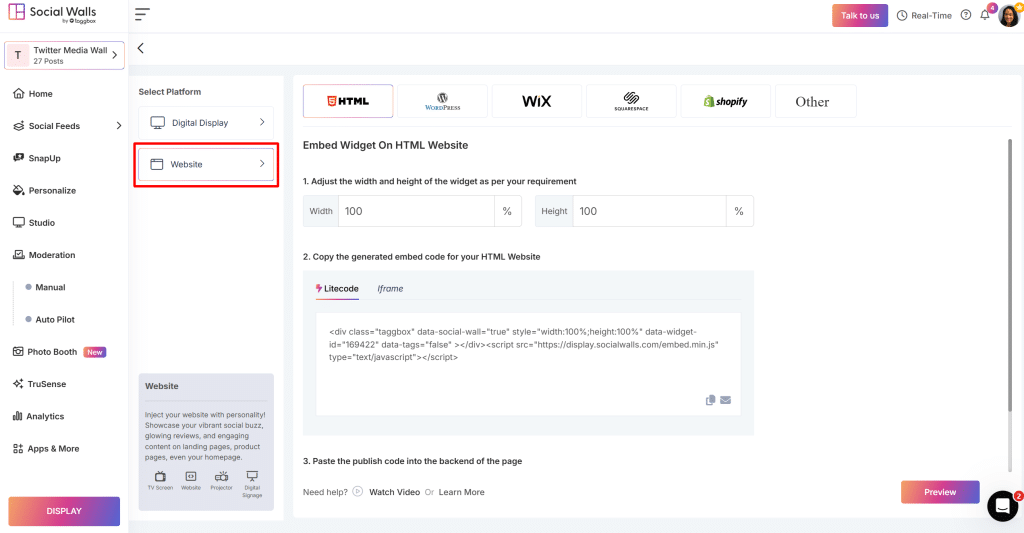
Task: Click the Talk to us button
Action: tap(859, 15)
